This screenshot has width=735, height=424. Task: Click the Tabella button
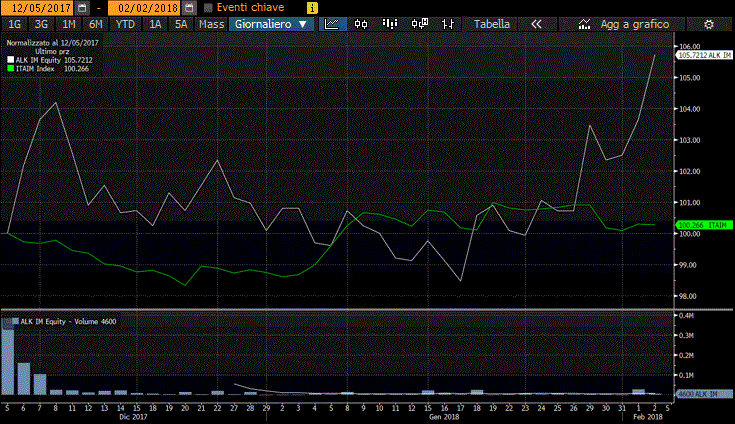point(491,23)
